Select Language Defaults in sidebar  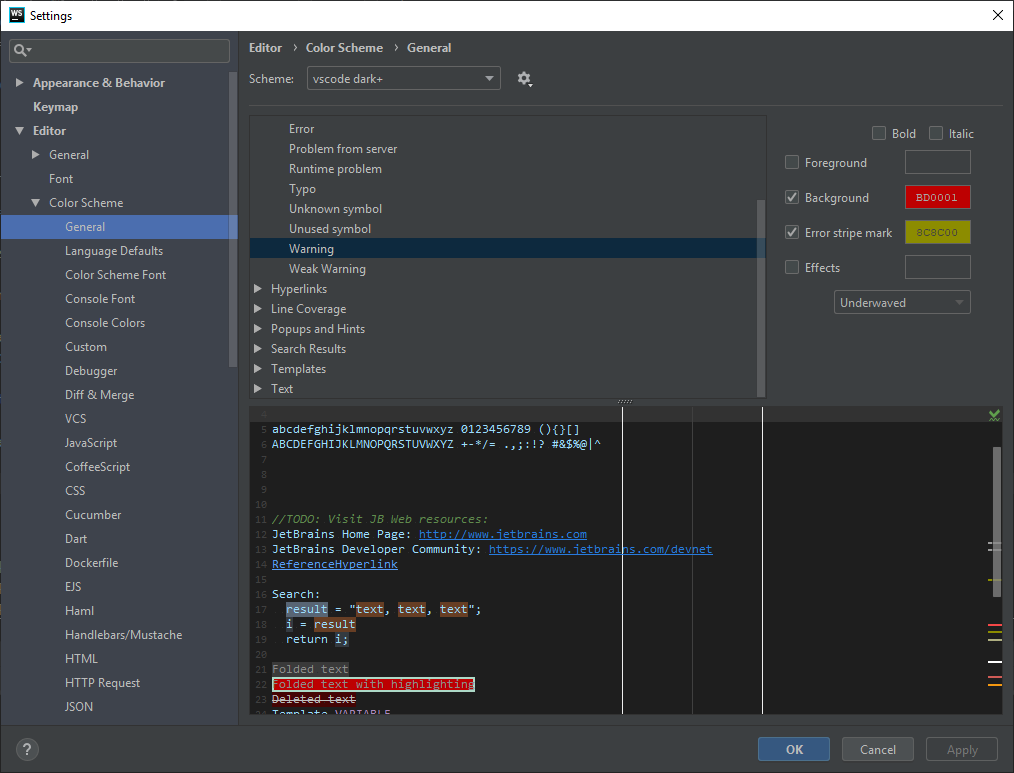coord(114,251)
